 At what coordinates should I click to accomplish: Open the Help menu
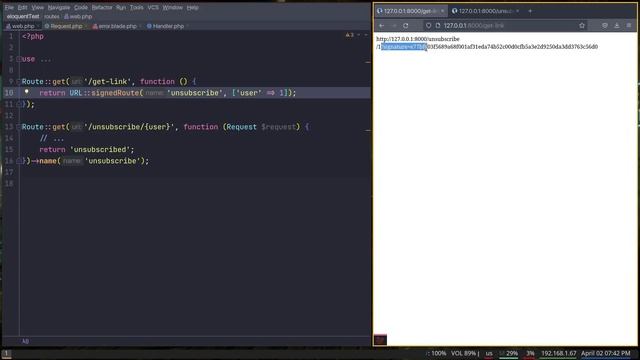coord(192,7)
